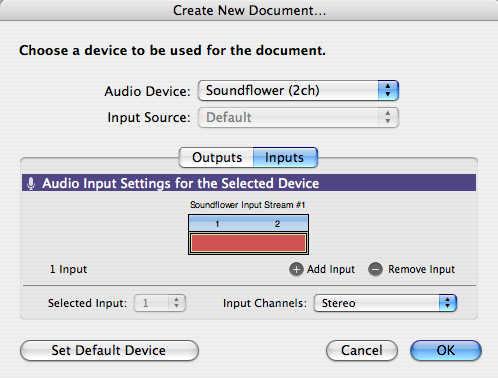The width and height of the screenshot is (498, 378).
Task: Switch to the Outputs tab
Action: [217, 157]
